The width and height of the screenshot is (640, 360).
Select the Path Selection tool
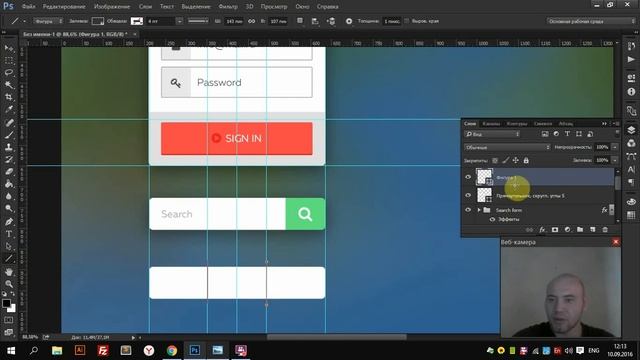9,246
